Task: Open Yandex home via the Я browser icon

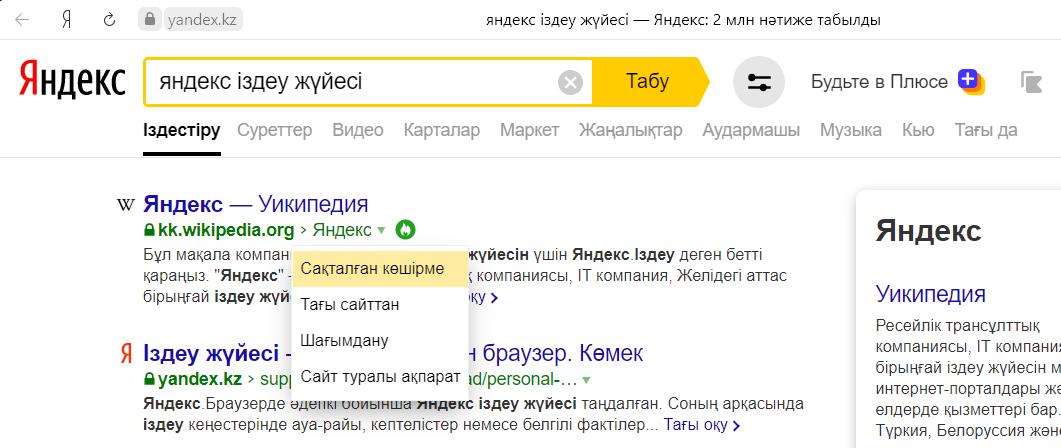Action: point(66,20)
